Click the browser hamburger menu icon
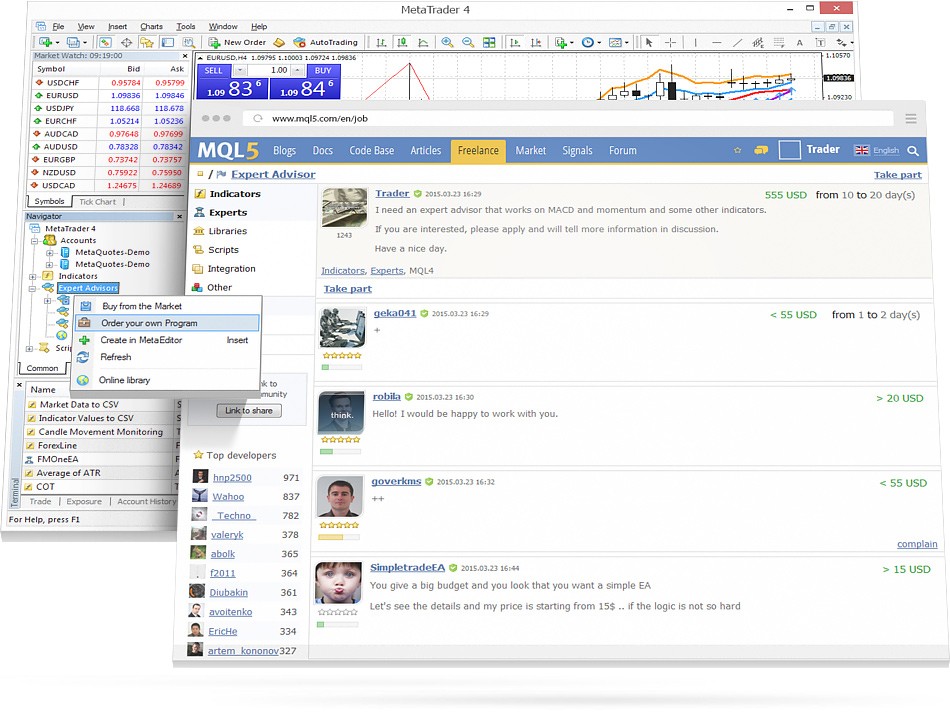950x713 pixels. click(910, 118)
